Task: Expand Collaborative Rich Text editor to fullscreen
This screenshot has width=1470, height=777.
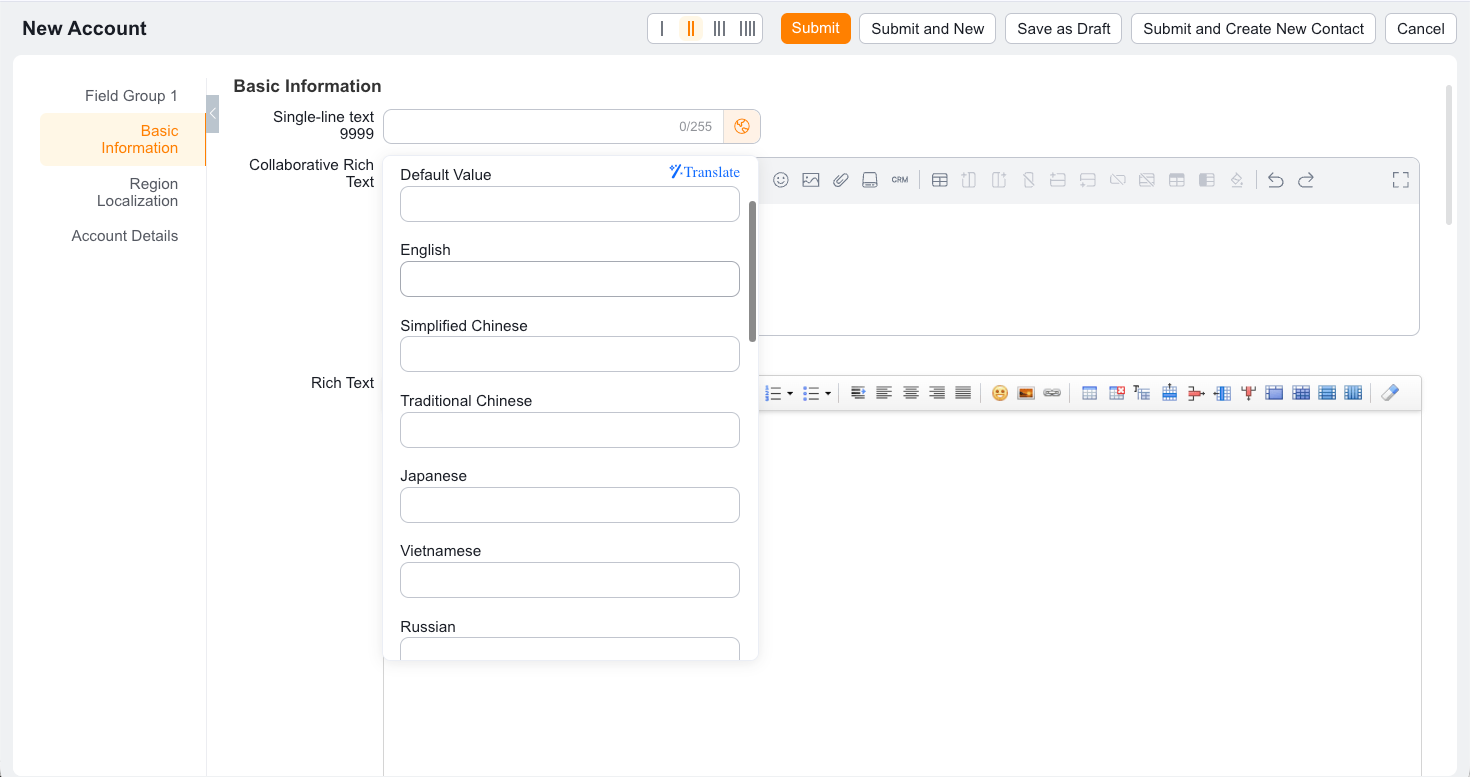Action: 1401,180
